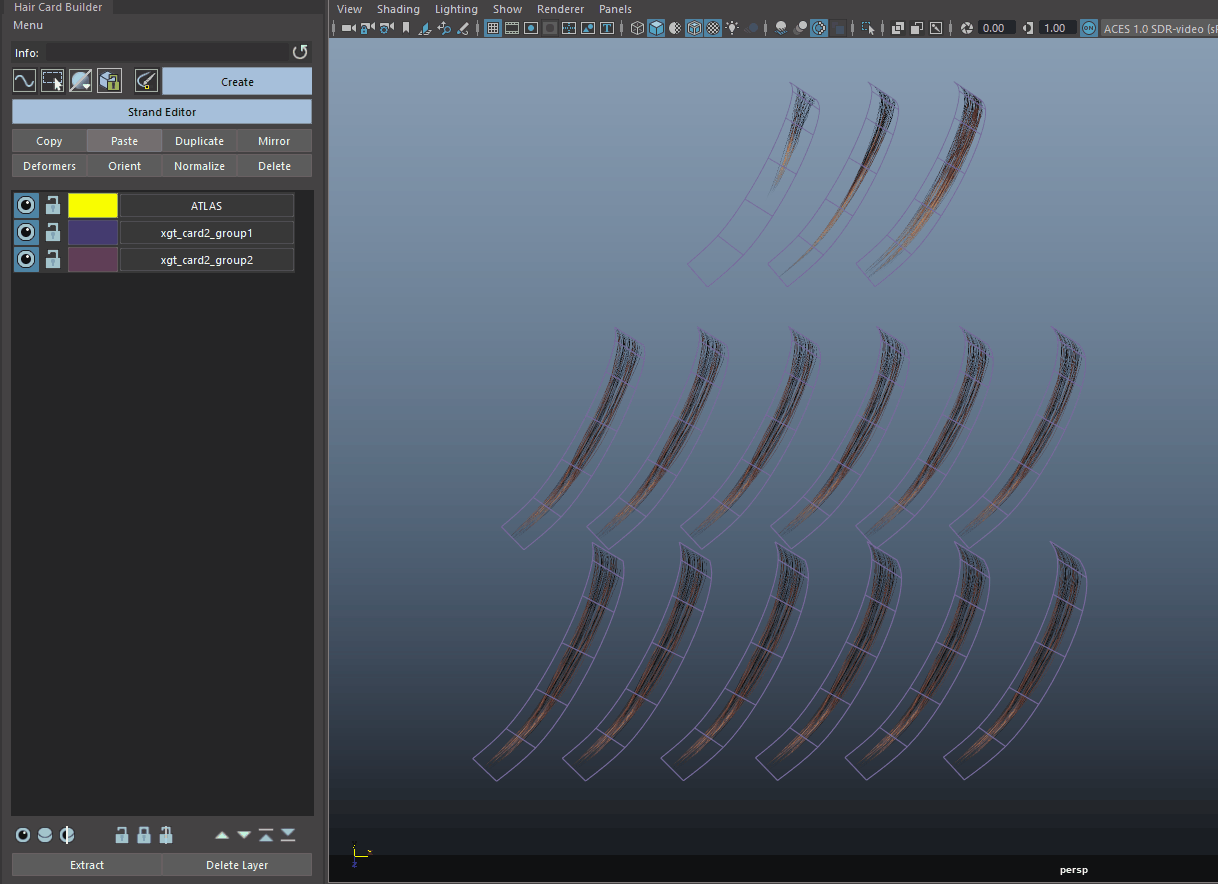
Task: Open the Hair Card Builder Menu
Action: tap(28, 25)
